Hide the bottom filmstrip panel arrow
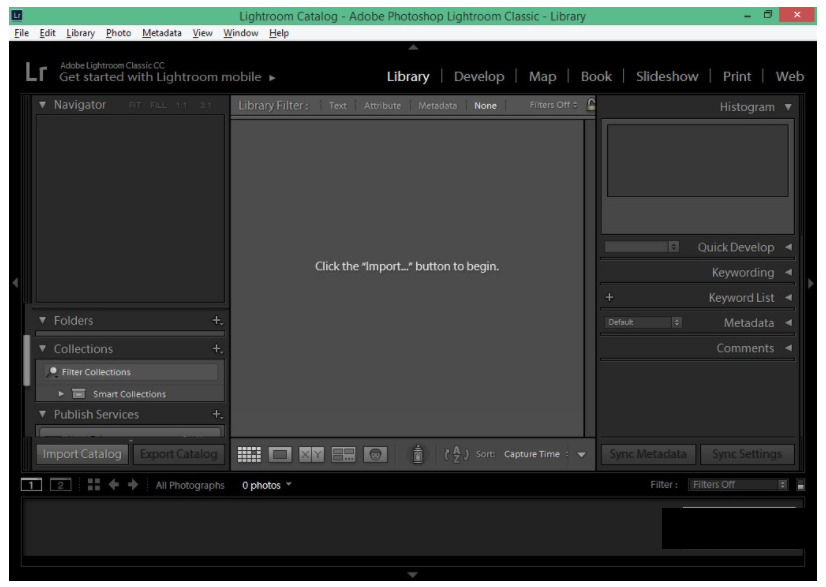826x587 pixels. (413, 574)
